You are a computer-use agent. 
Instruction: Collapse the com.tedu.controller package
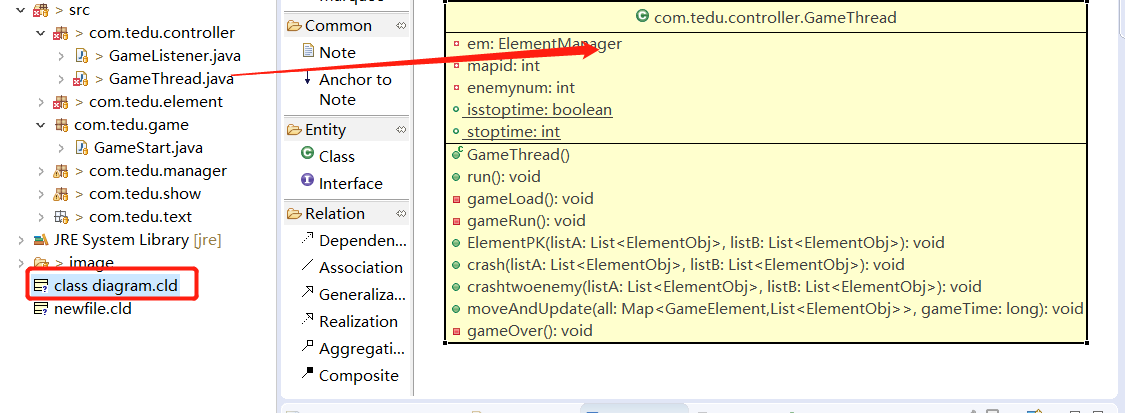coord(41,33)
